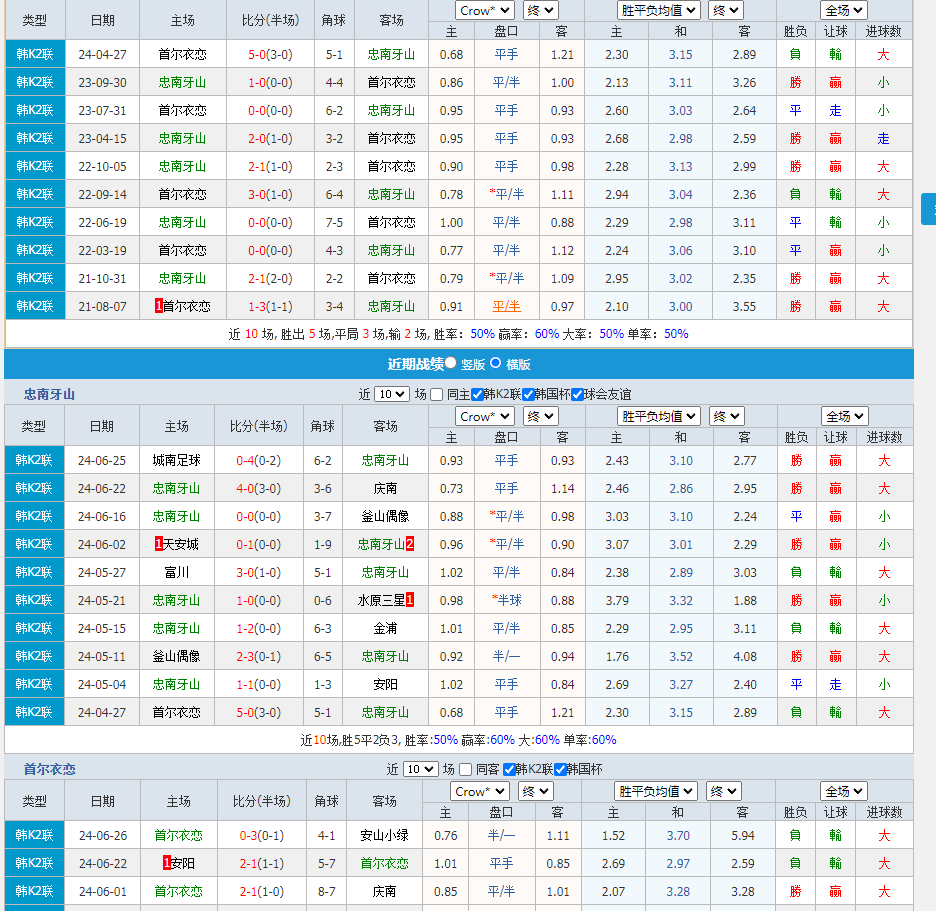Click the blue side tab on right edge

(x=930, y=210)
